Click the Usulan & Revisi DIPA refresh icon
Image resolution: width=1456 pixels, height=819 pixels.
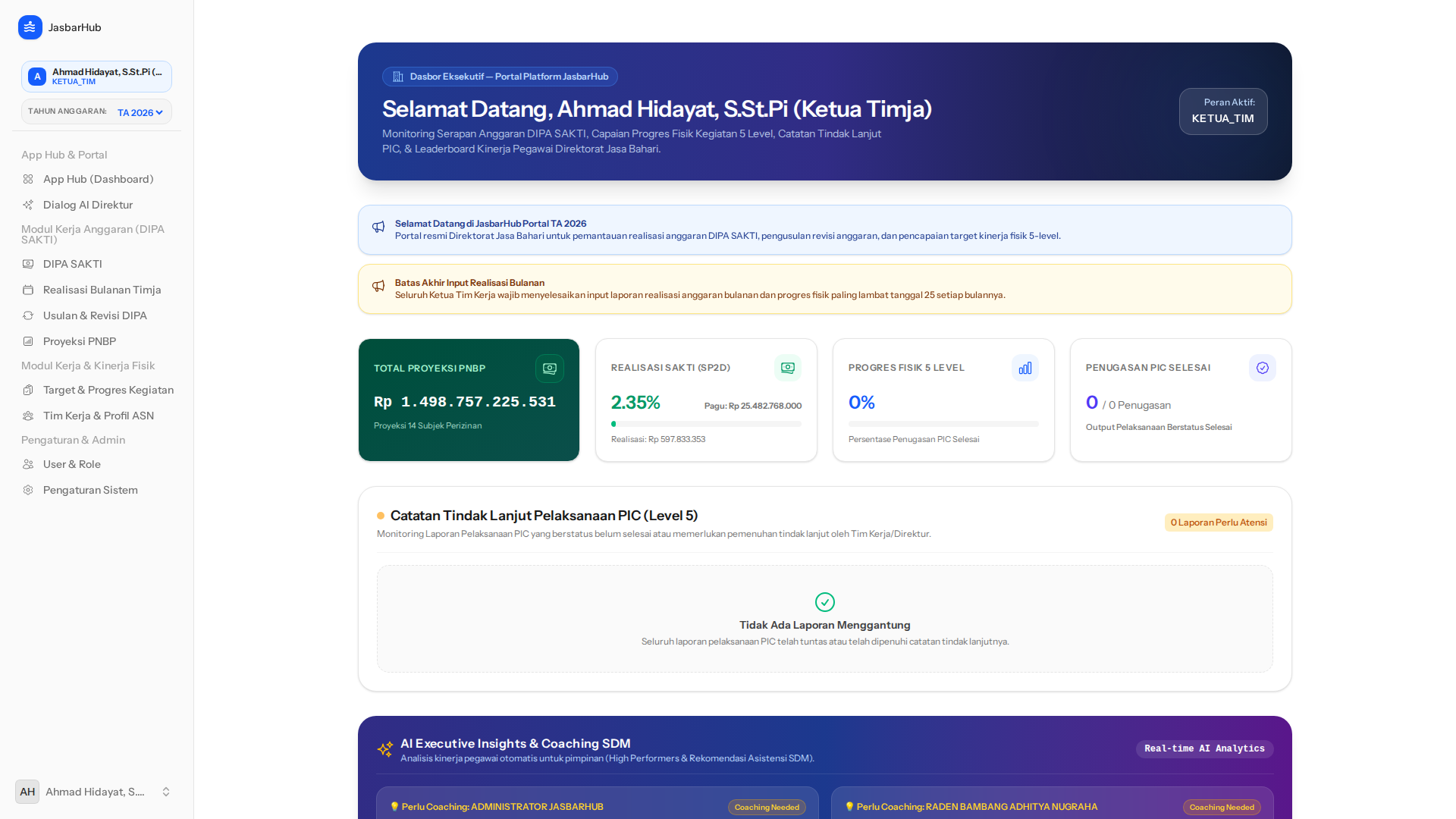tap(28, 315)
